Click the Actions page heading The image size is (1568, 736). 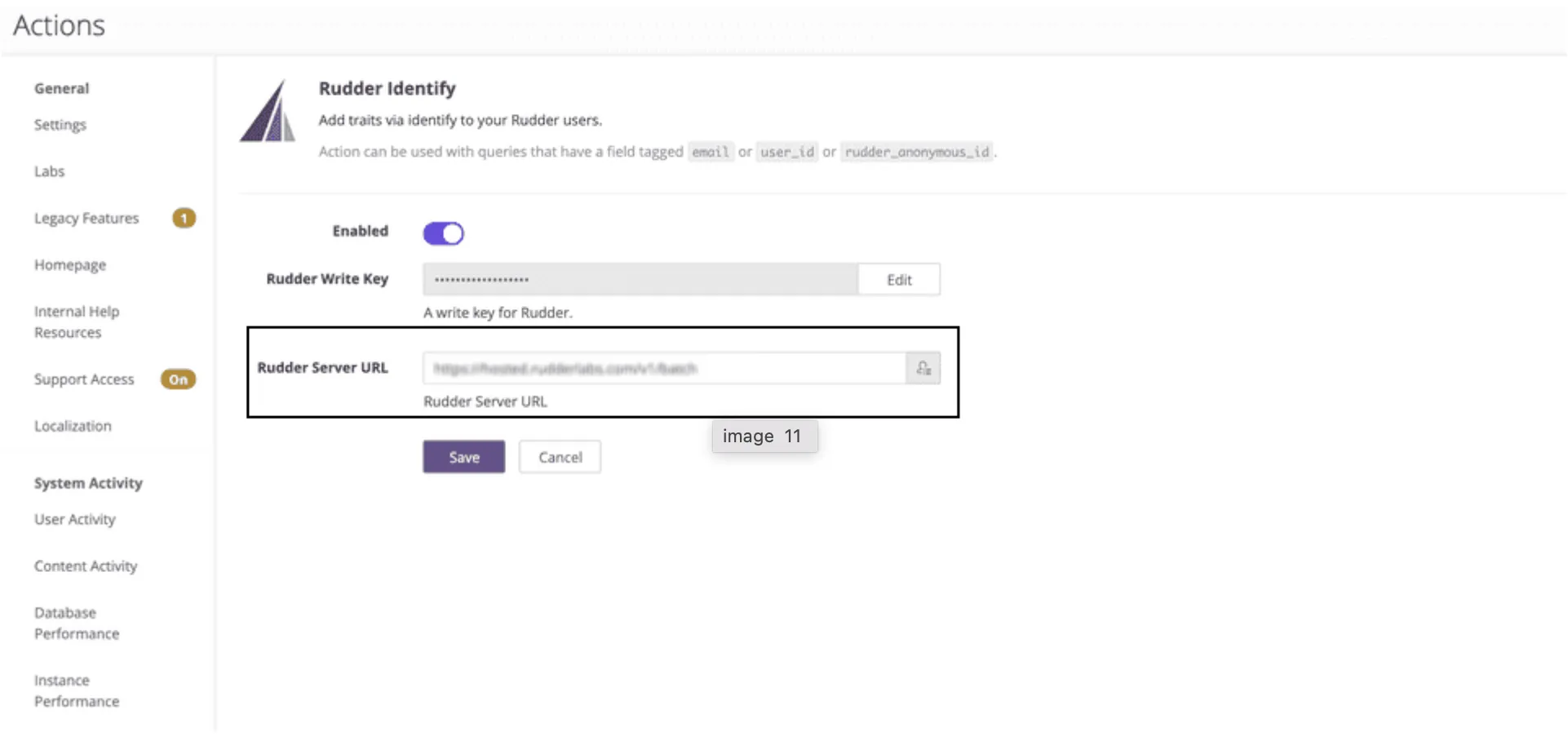point(59,26)
